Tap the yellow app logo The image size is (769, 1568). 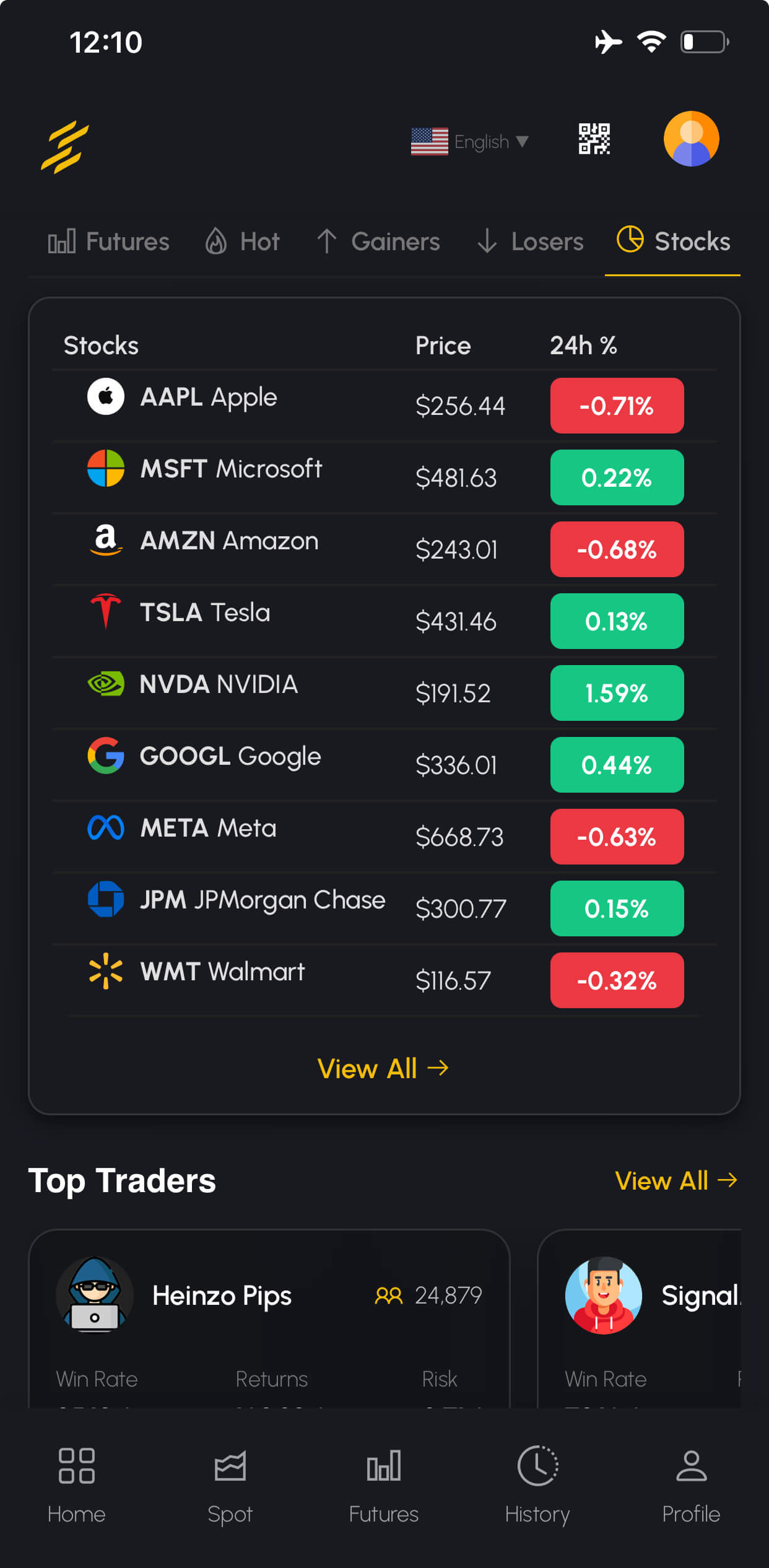65,147
